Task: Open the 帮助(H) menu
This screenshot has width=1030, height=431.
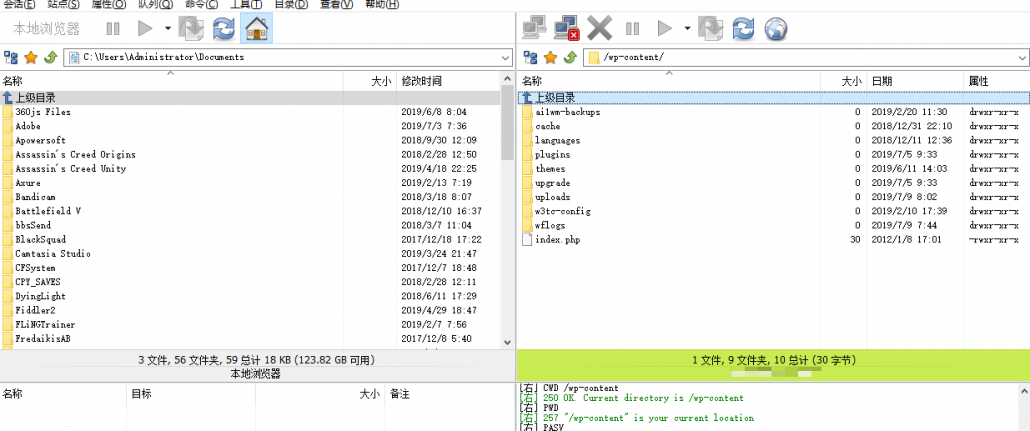Action: pos(382,4)
